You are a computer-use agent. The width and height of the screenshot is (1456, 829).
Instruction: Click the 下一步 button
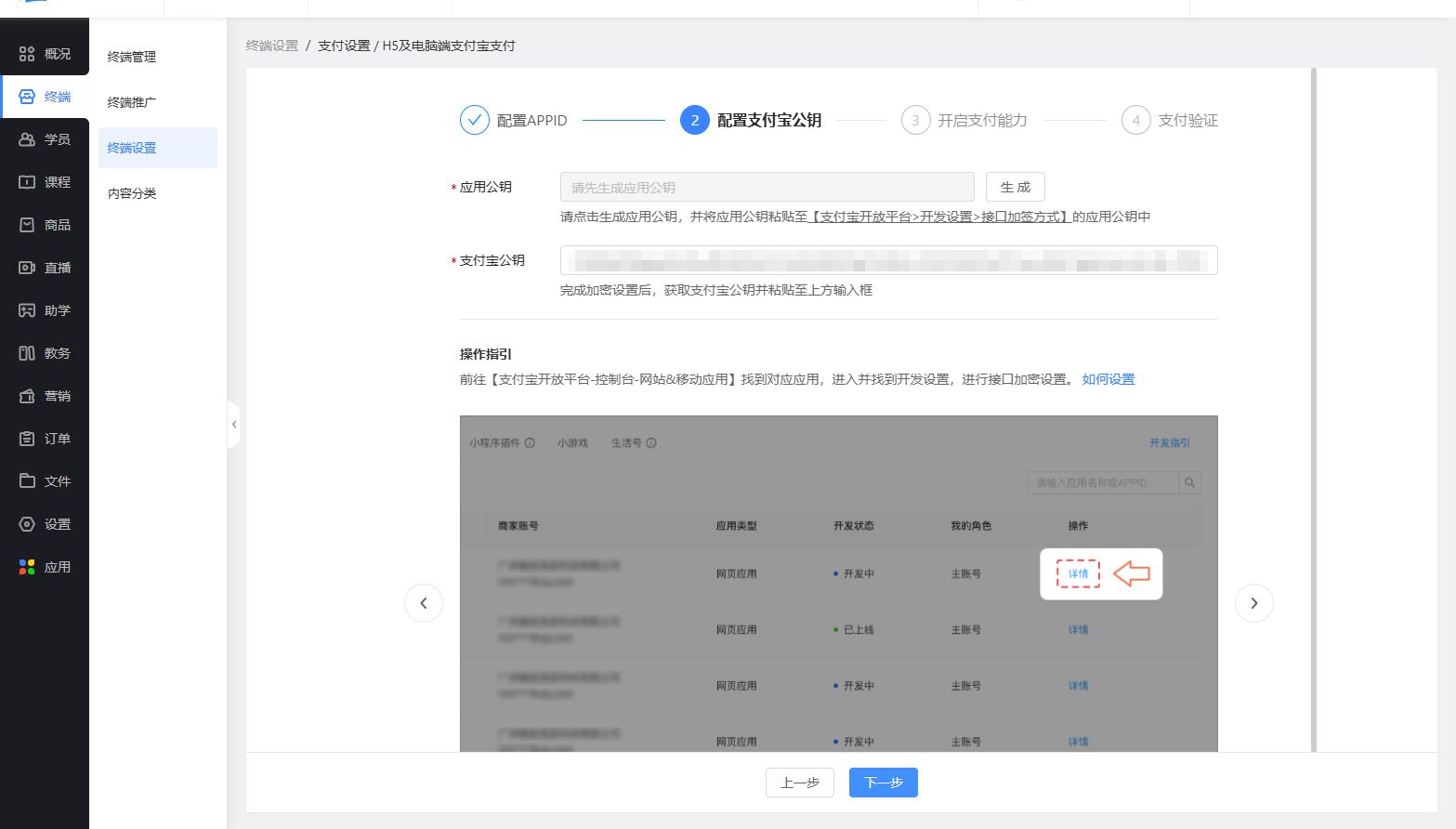tap(884, 783)
